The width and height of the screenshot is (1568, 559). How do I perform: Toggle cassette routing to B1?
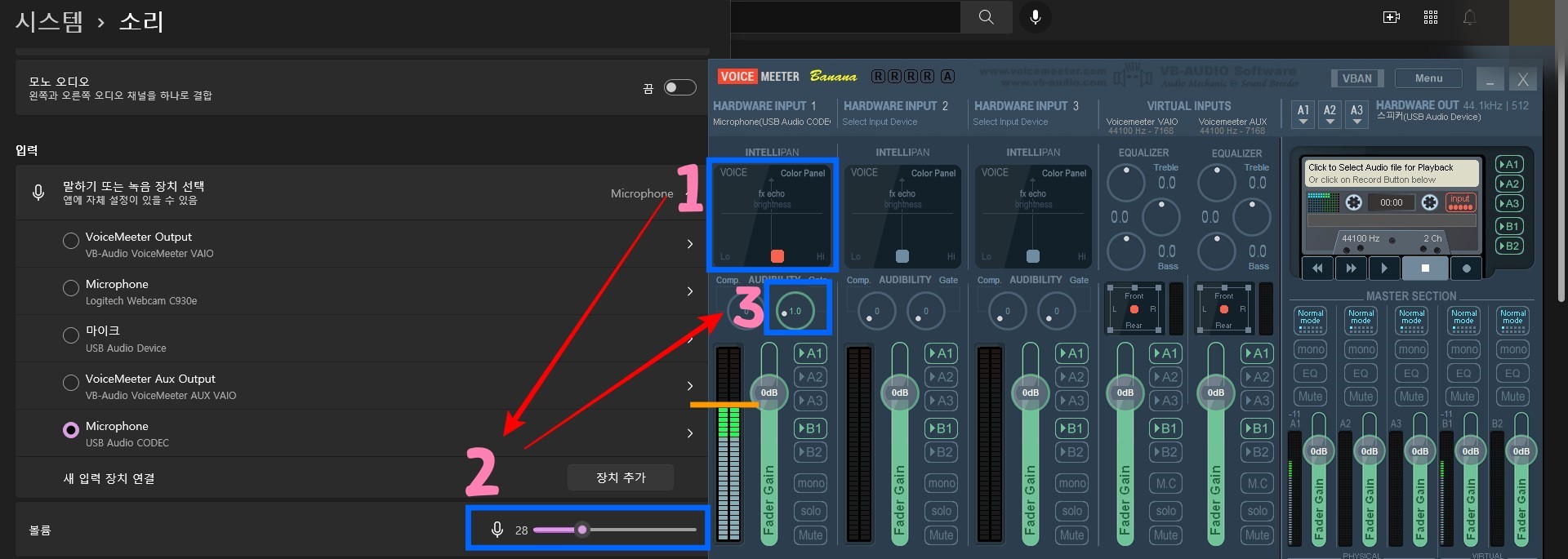1509,226
